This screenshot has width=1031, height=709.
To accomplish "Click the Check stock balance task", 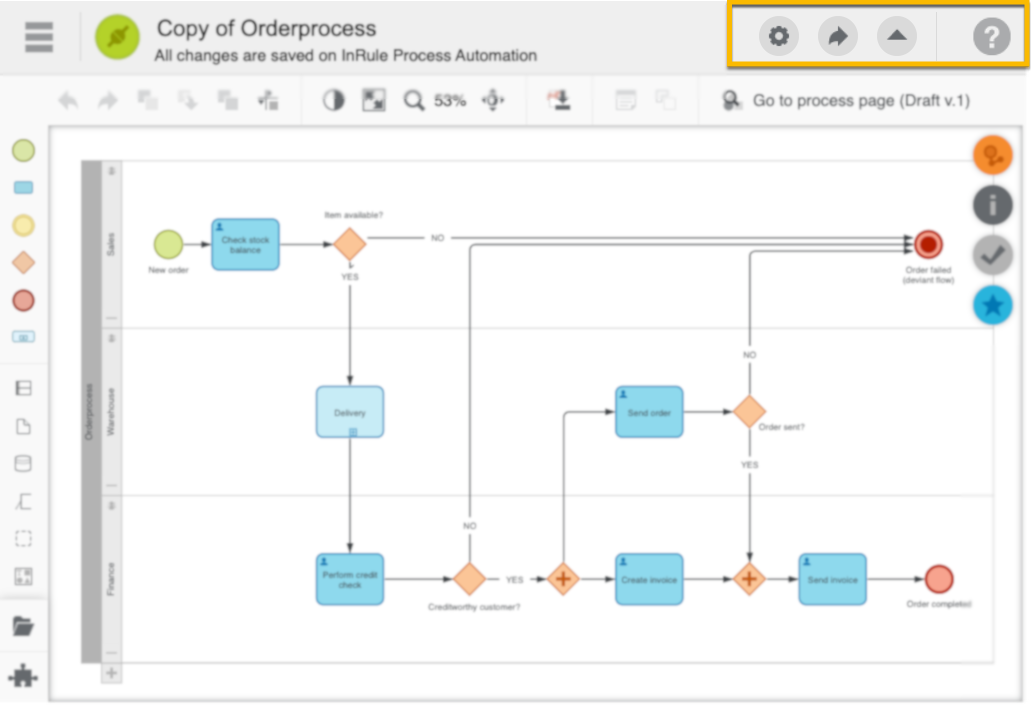I will coord(245,245).
